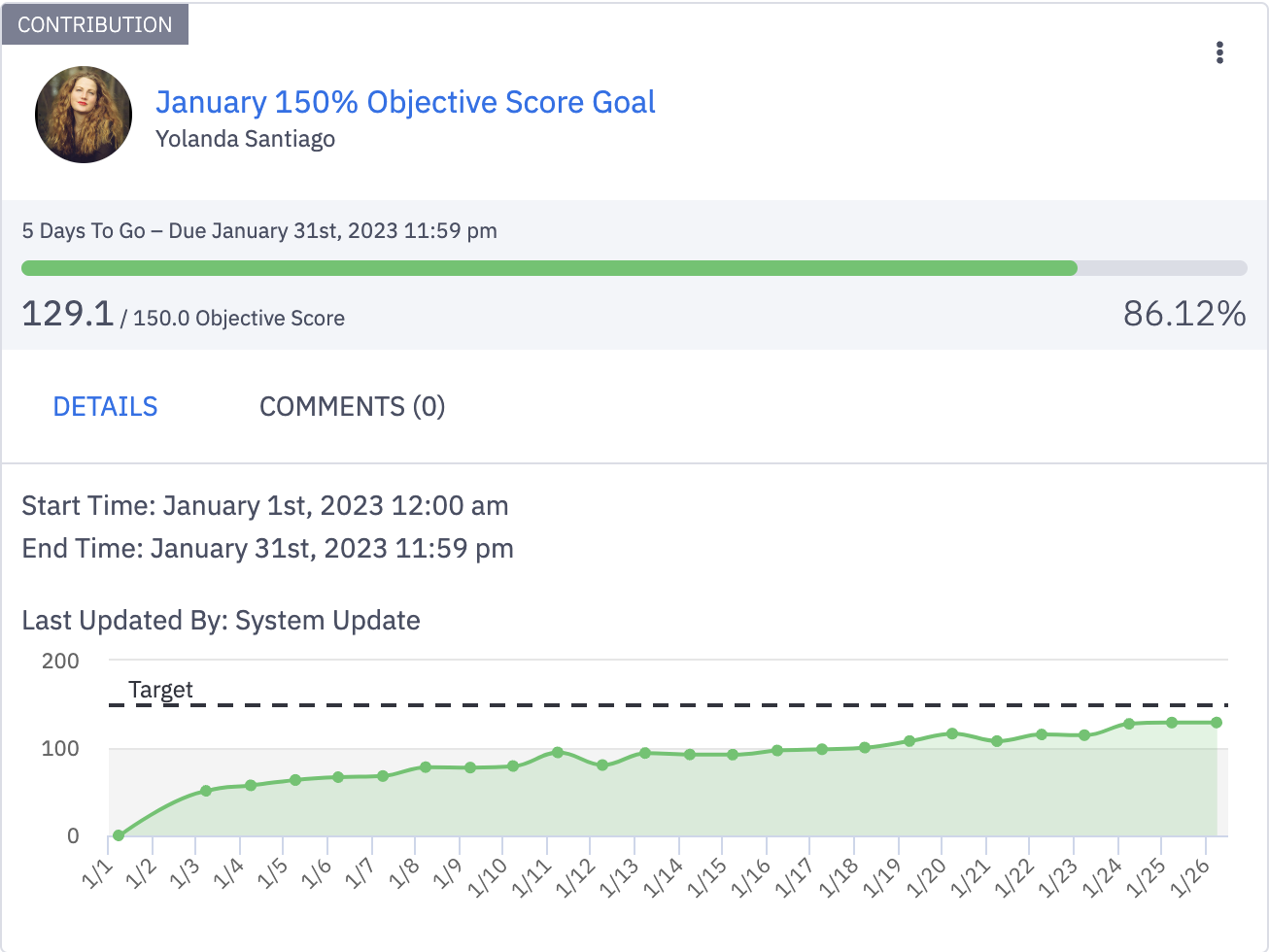
Task: Select the DETAILS tab
Action: click(105, 406)
